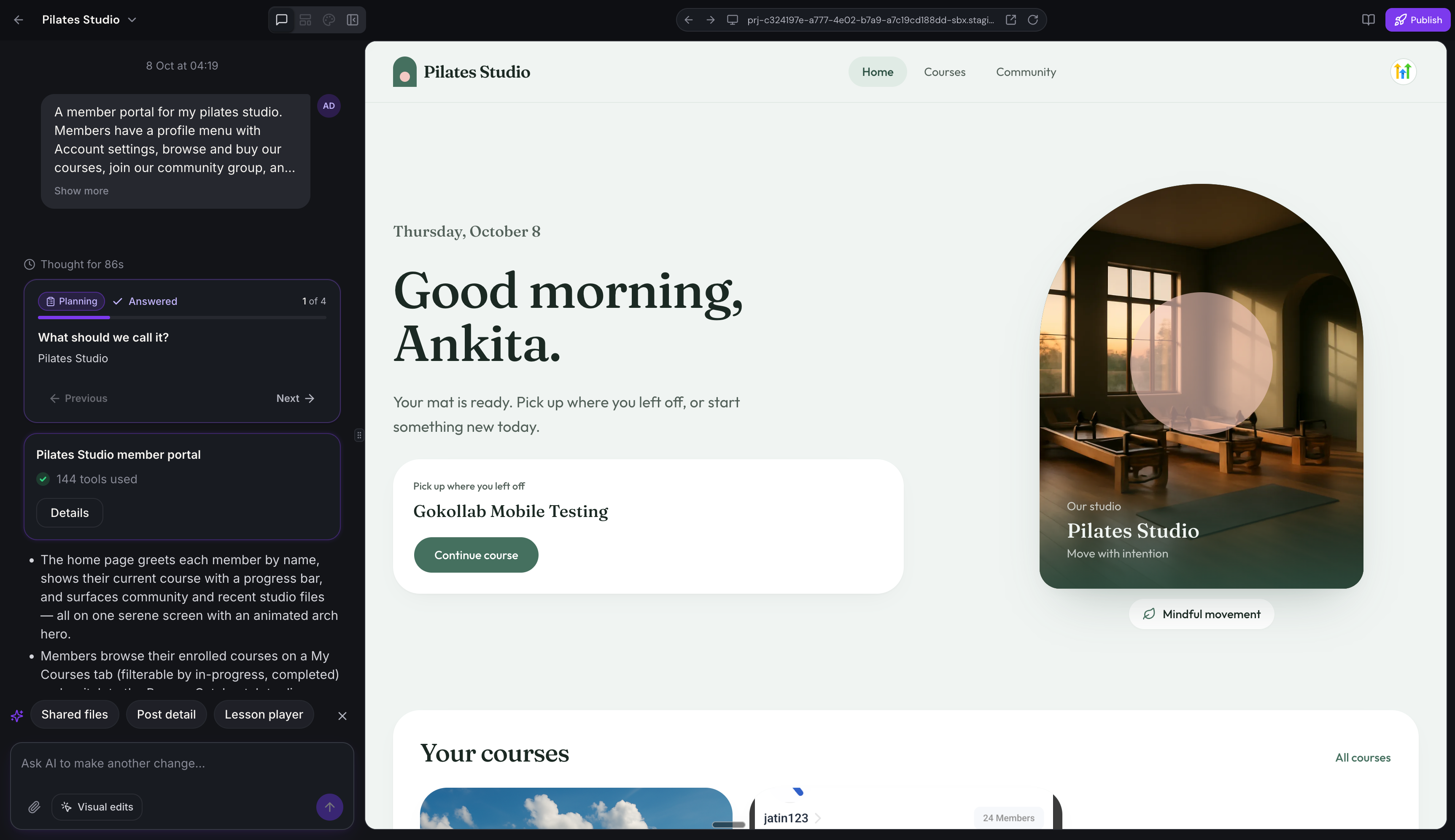Click the send arrow button

(329, 807)
